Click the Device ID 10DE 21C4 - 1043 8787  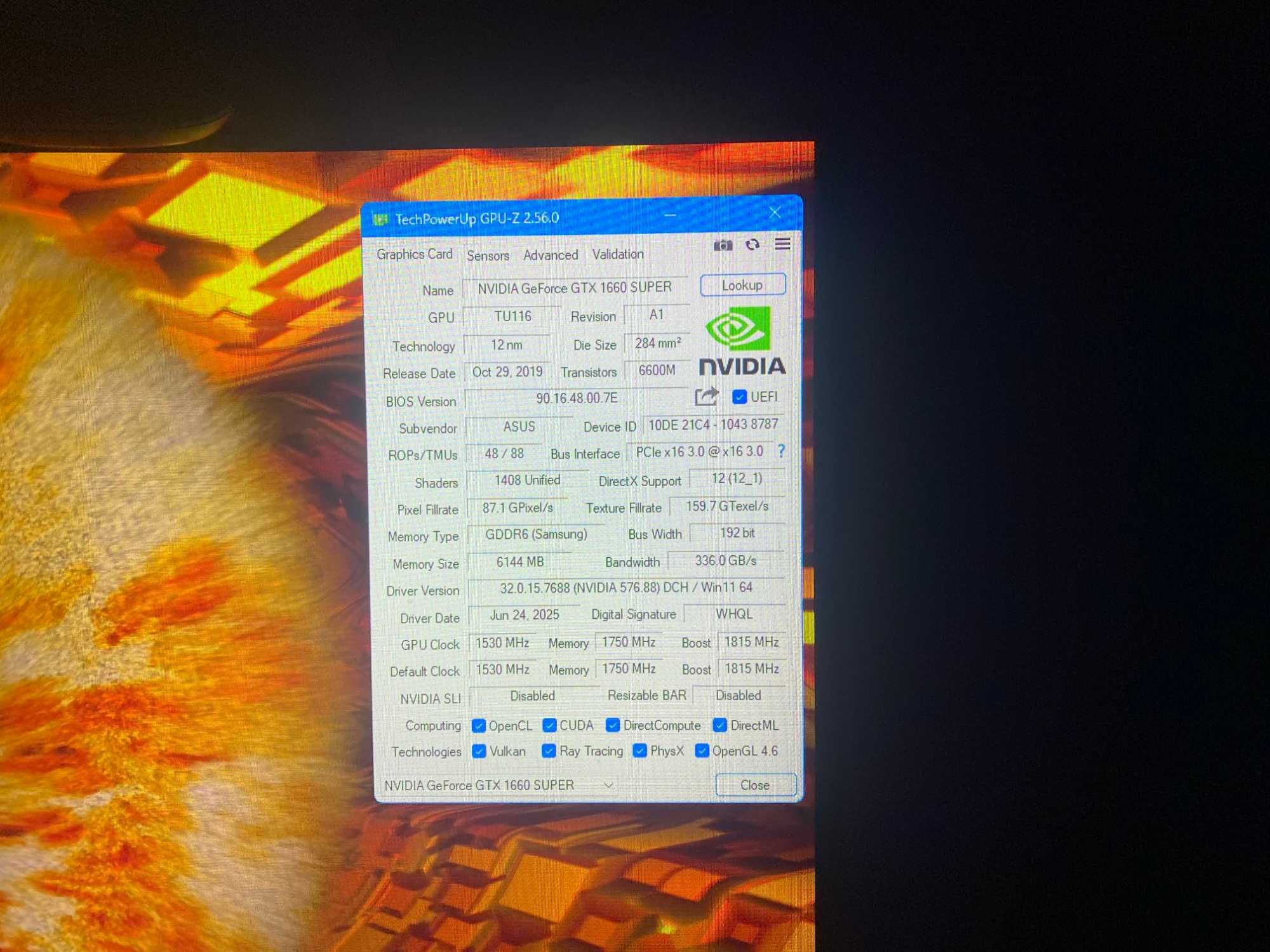tap(714, 425)
